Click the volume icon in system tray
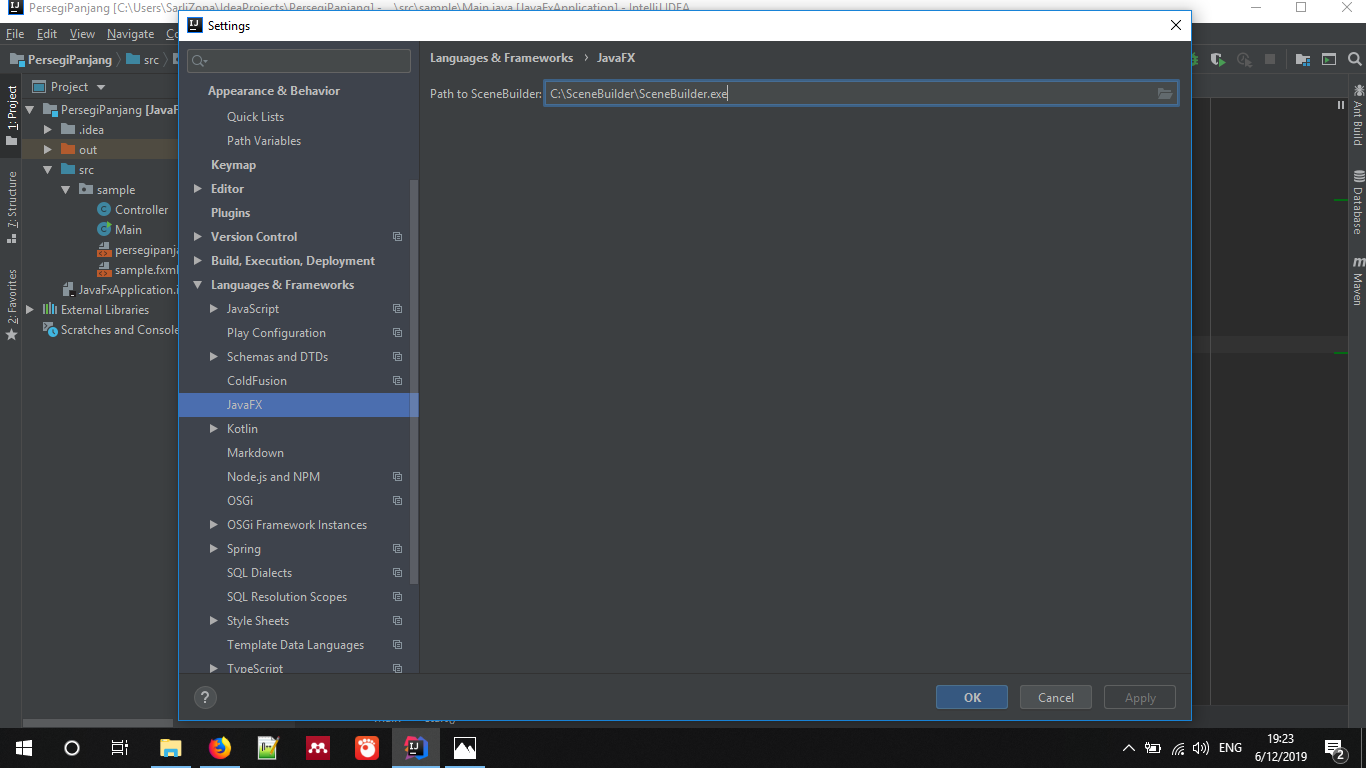 pos(1201,748)
